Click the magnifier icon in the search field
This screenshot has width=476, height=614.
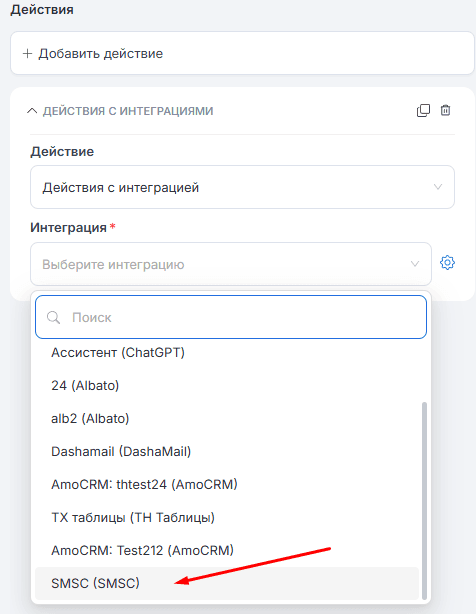[x=54, y=317]
